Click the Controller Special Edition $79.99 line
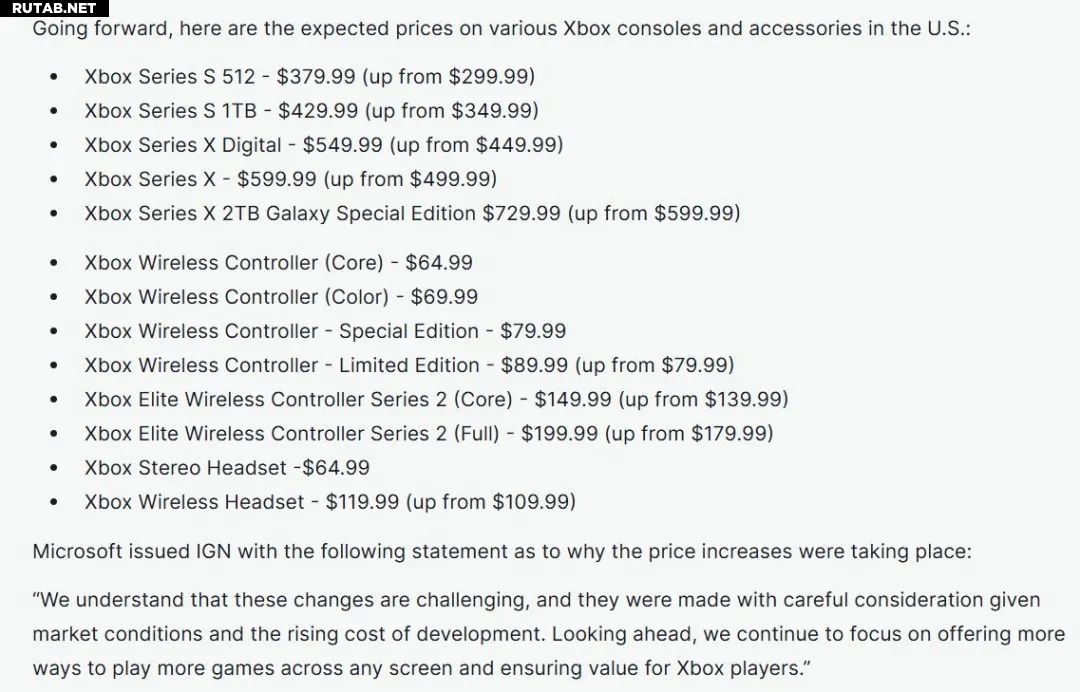 point(325,331)
